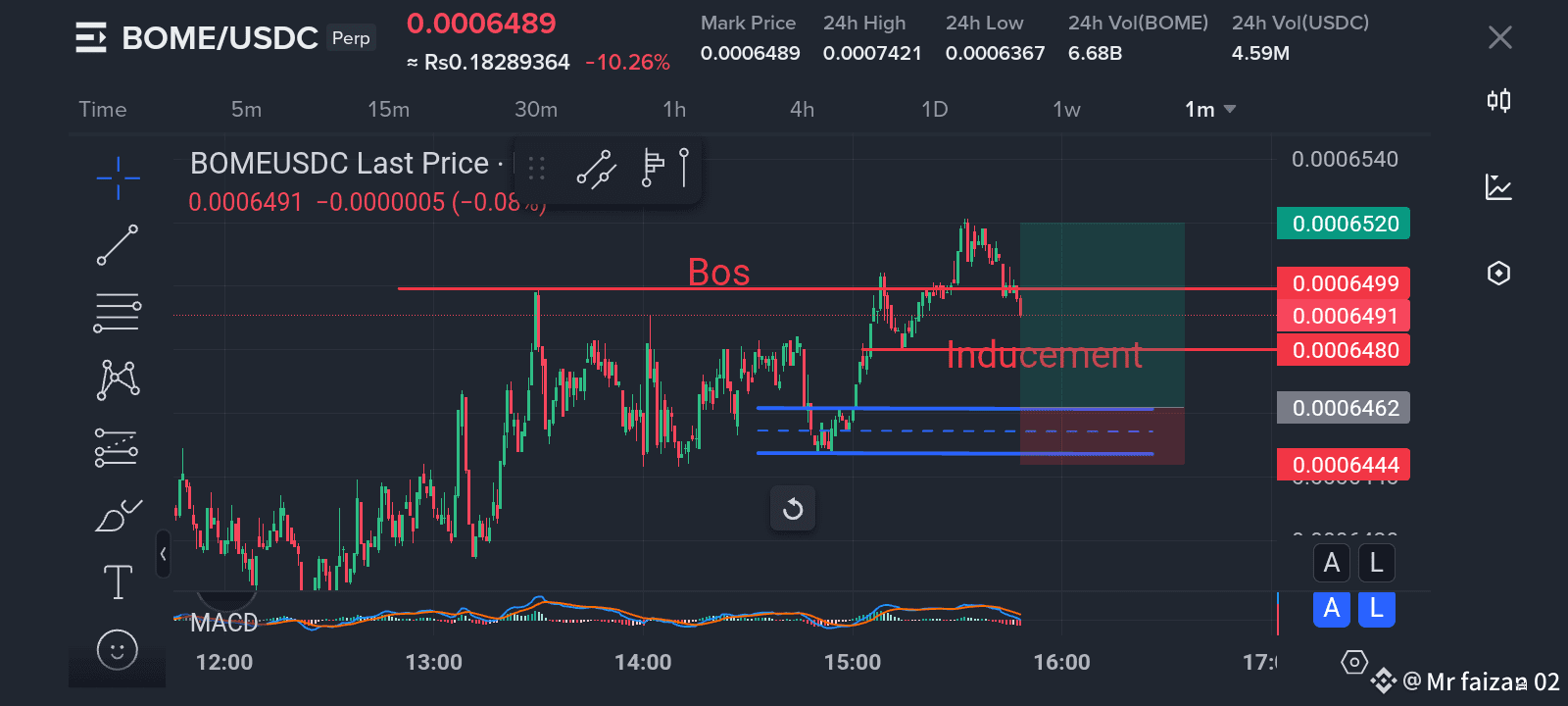Select the trend line drawing tool
Screen dimensions: 1568x706
(x=118, y=245)
